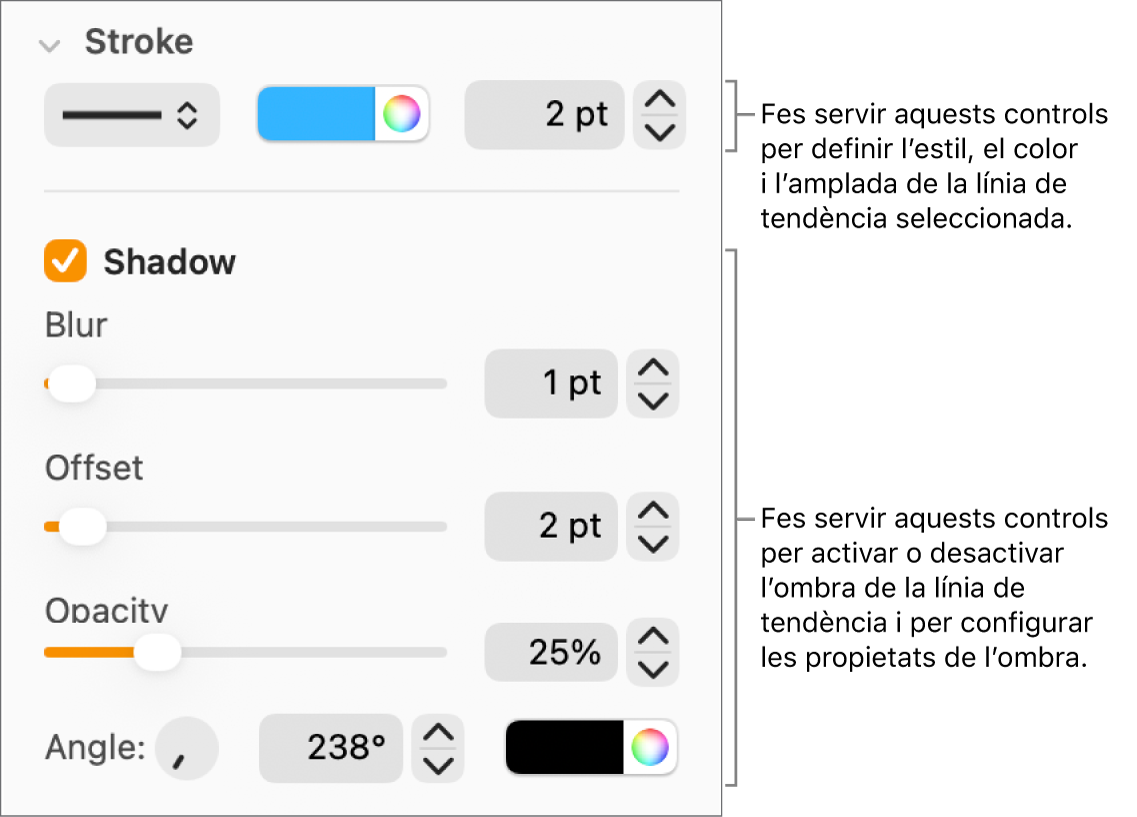
Task: Click the shadow Angle dial
Action: pos(187,748)
